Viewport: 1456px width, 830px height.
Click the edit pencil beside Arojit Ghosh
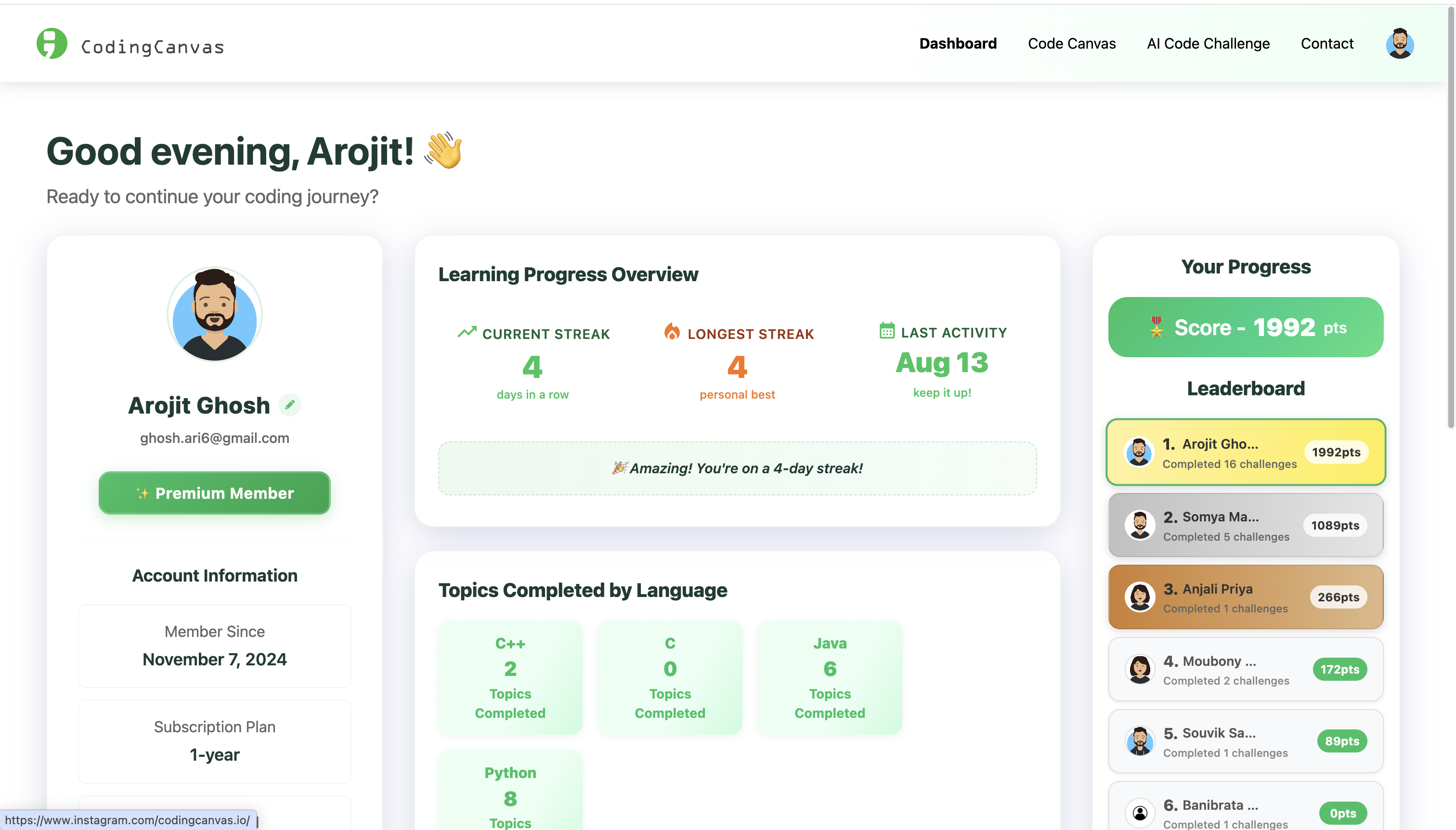(x=289, y=405)
